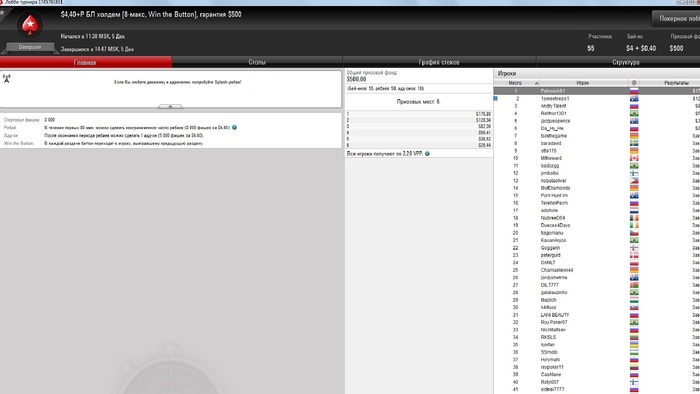Click the flag icon for player Andry Talent
700x394 pixels.
pos(633,106)
